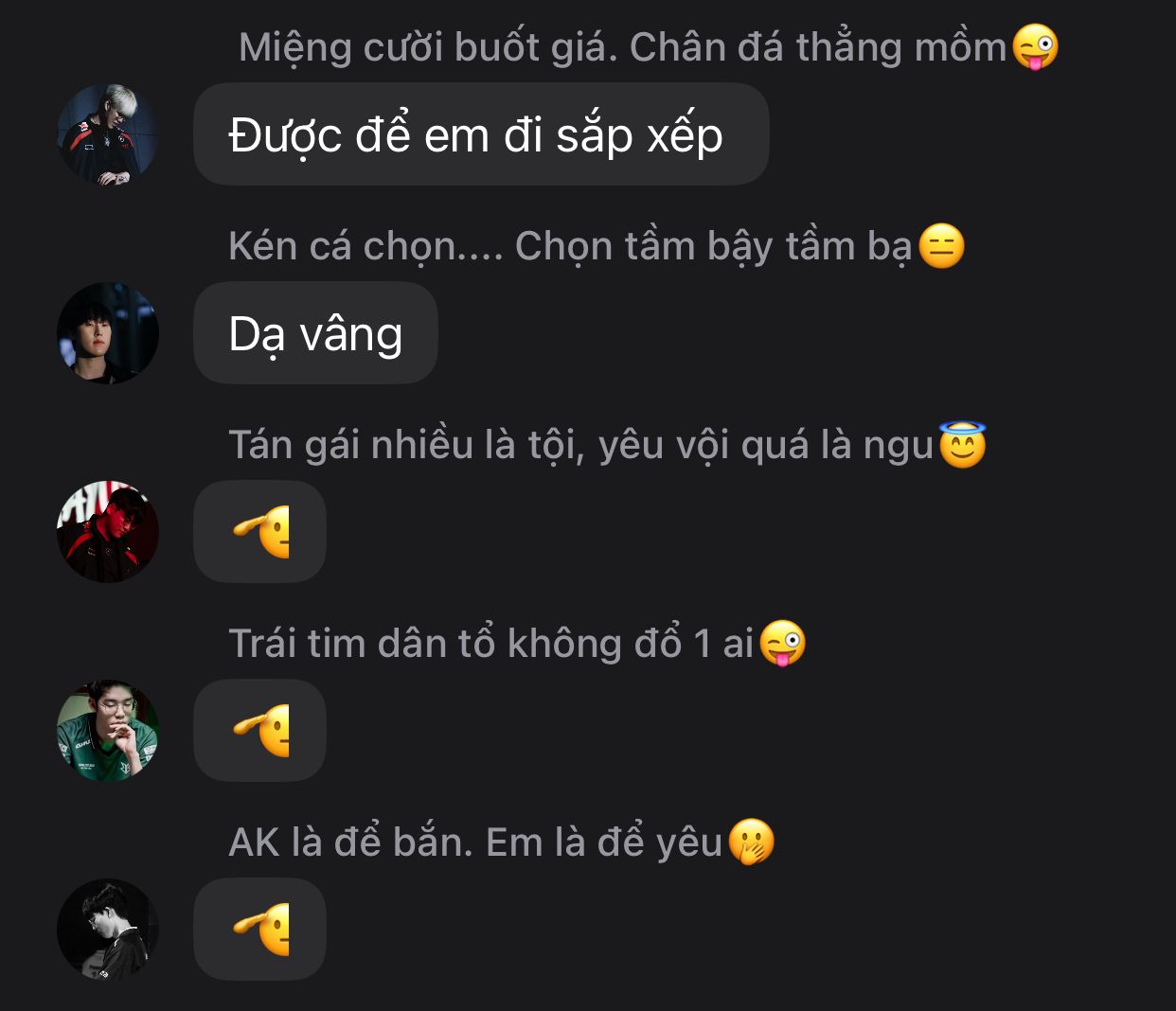Click the salute emoji under 'Tán gái nhiều' name
The image size is (1176, 1011).
261,532
